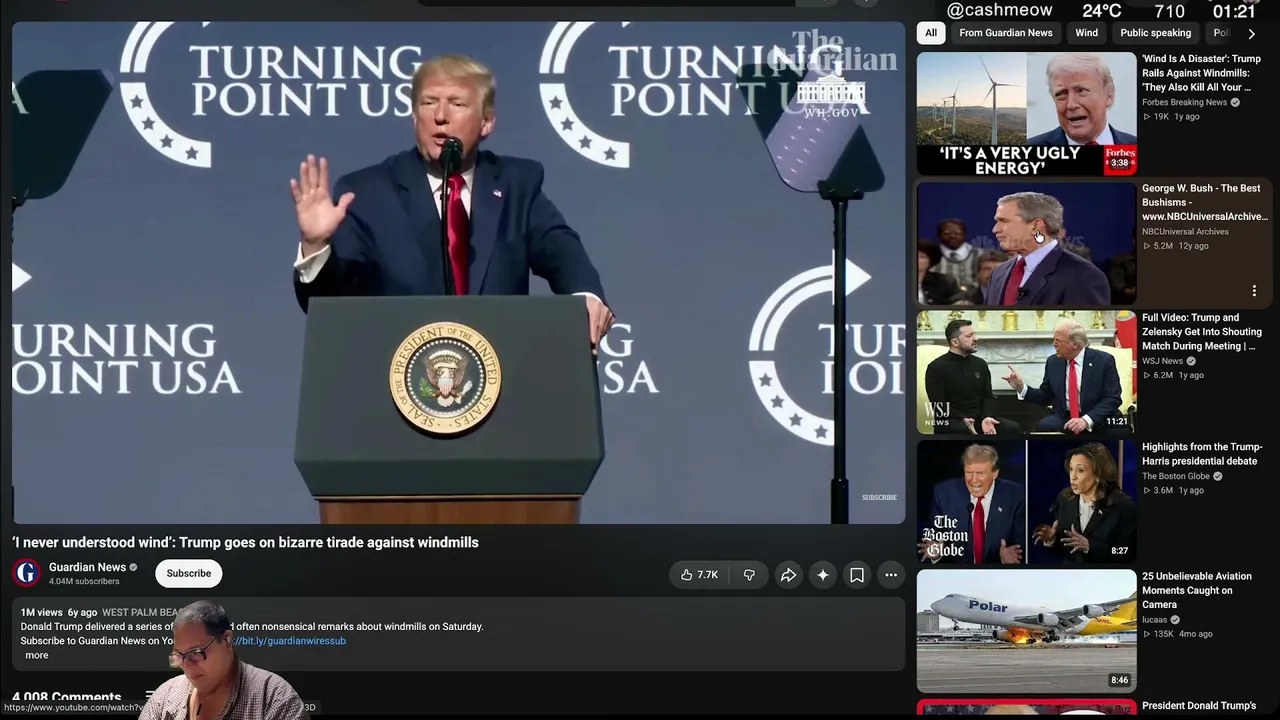This screenshot has width=1280, height=720.
Task: Show more topic chips with the right arrow
Action: point(1251,33)
